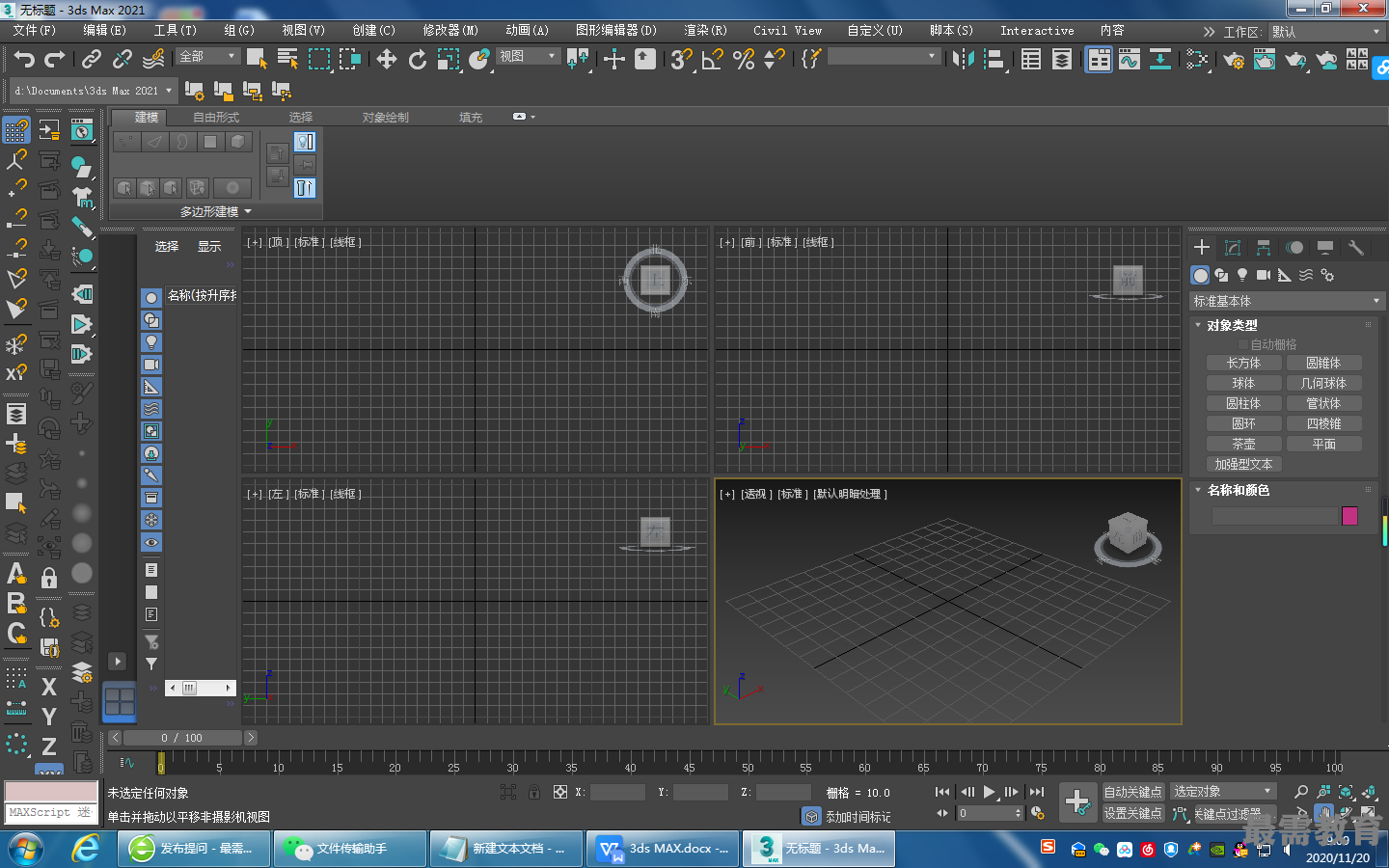Viewport: 1389px width, 868px height.
Task: Open the Select by Name list tool
Action: point(287,60)
